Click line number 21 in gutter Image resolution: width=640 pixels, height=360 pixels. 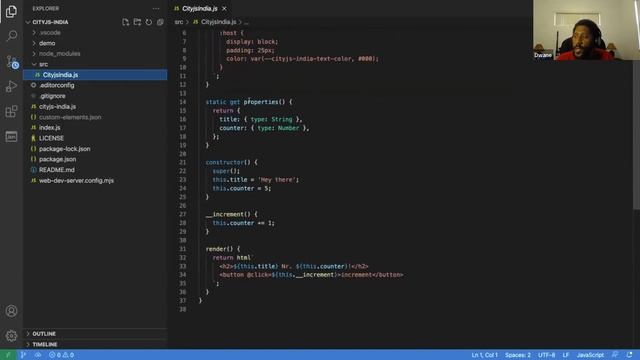(x=182, y=162)
